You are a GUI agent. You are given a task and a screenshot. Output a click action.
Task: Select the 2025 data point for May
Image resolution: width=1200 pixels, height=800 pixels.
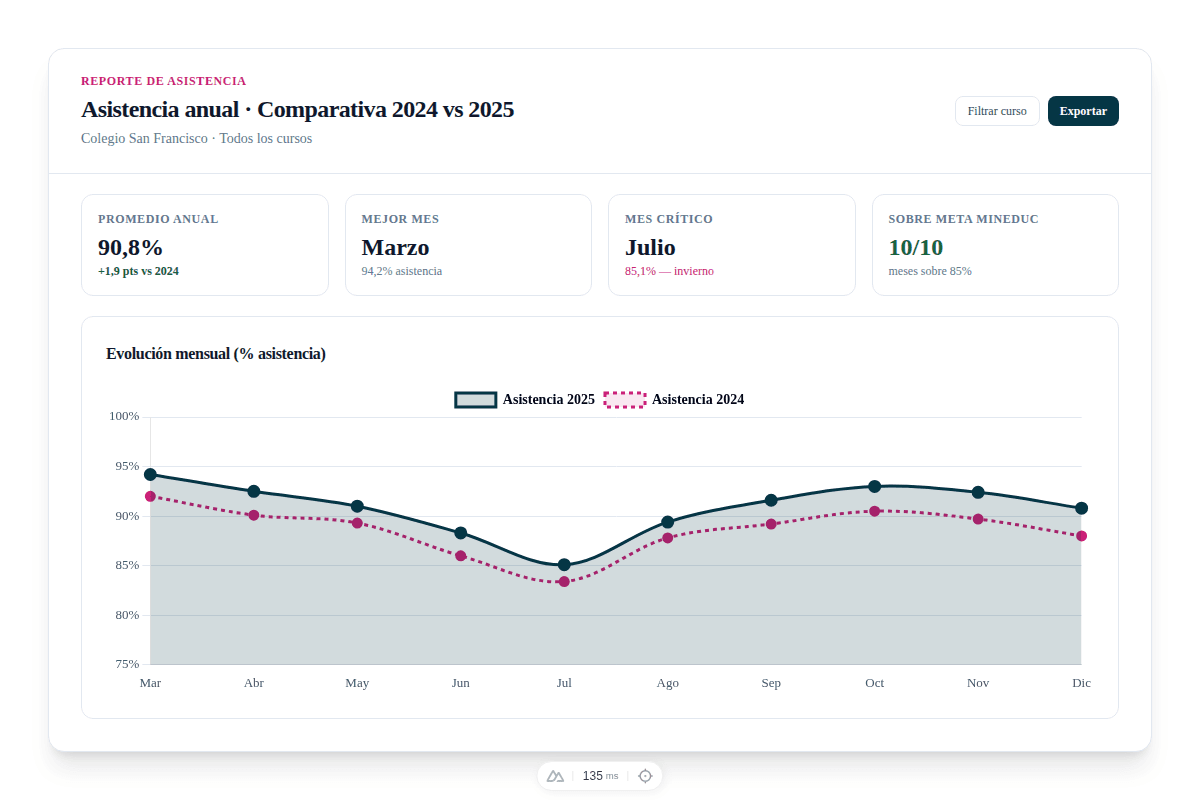point(357,506)
